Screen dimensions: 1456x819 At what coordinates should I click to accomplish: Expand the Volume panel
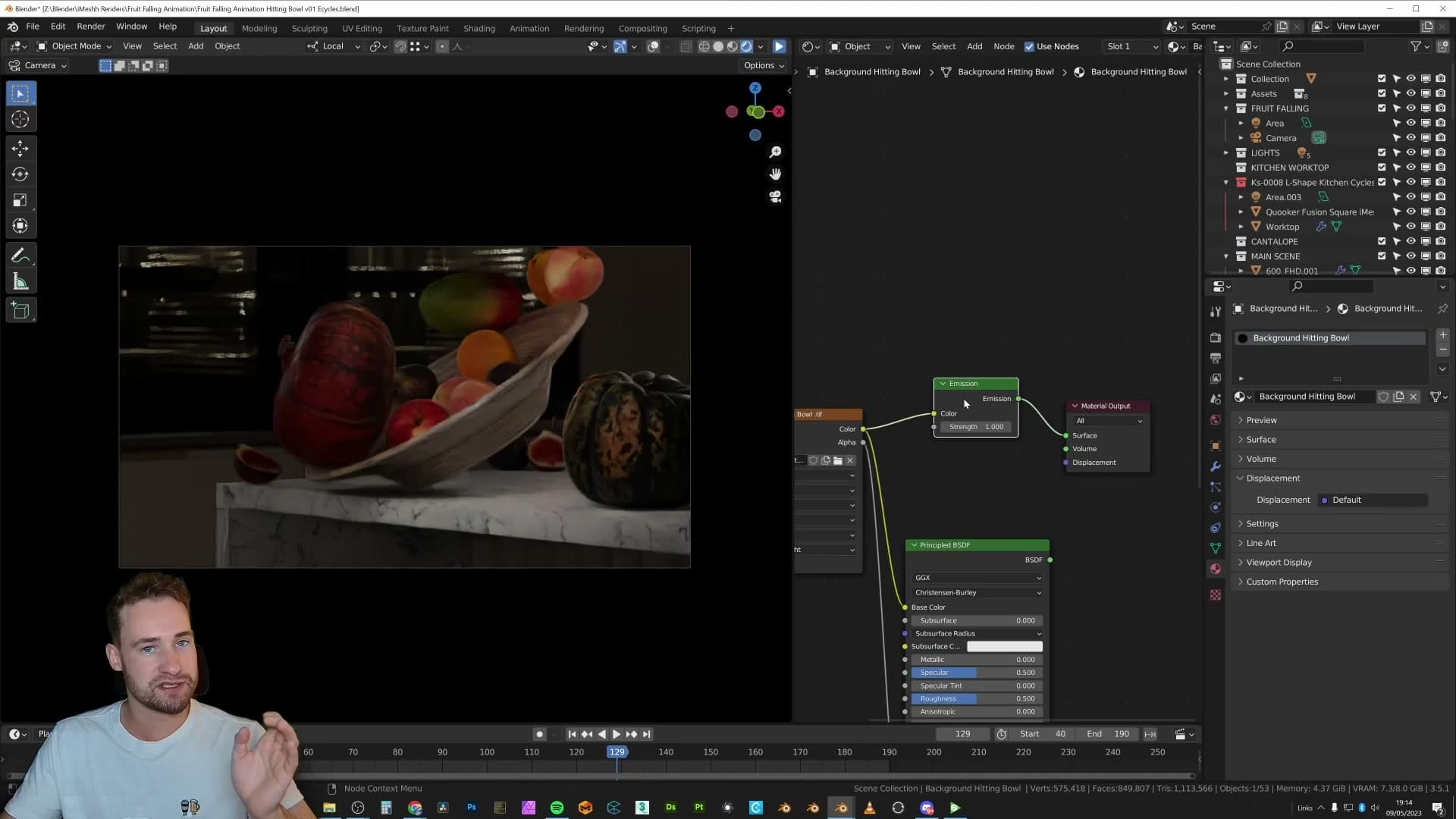(x=1261, y=459)
